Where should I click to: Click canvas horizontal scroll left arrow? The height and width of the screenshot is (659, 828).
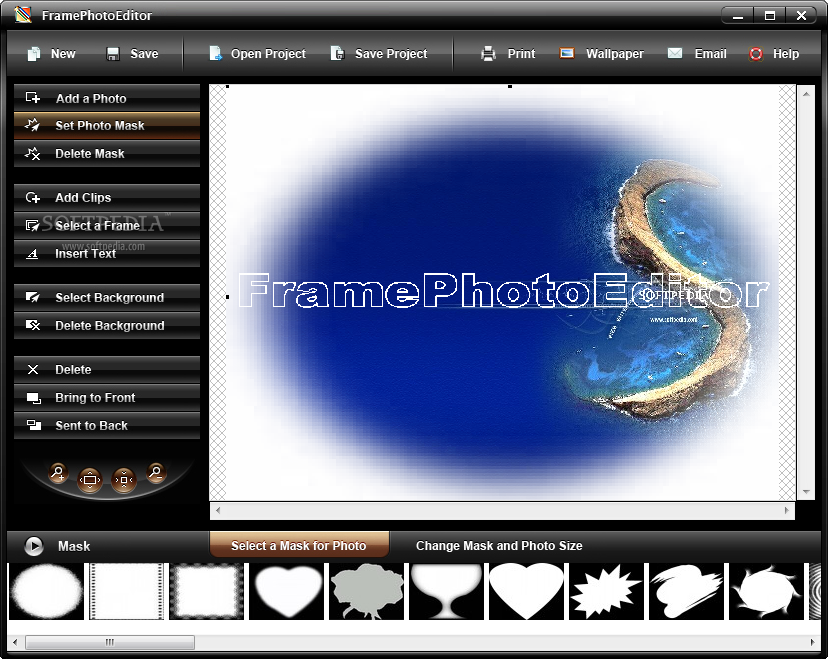[x=218, y=510]
